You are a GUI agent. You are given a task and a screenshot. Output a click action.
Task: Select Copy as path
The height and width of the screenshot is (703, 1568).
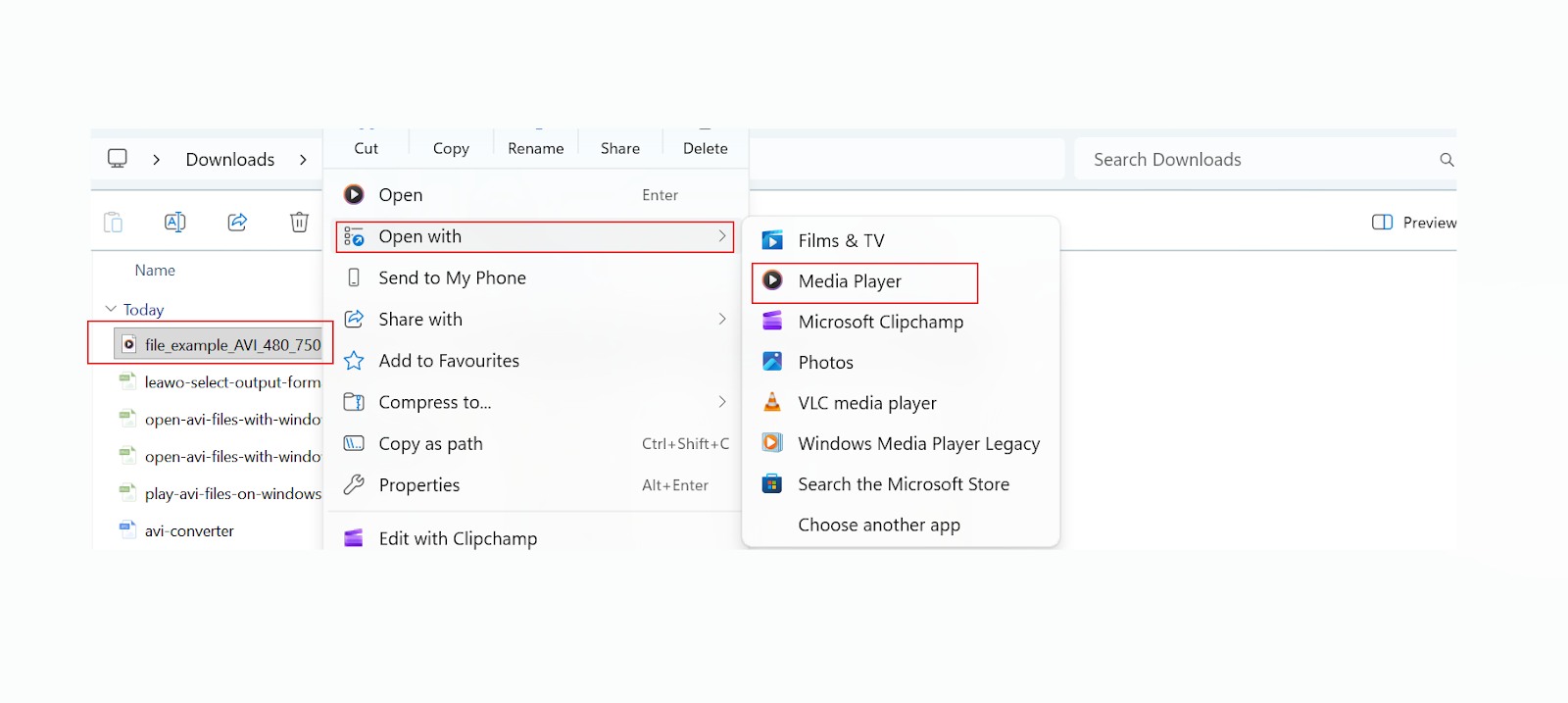(535, 443)
